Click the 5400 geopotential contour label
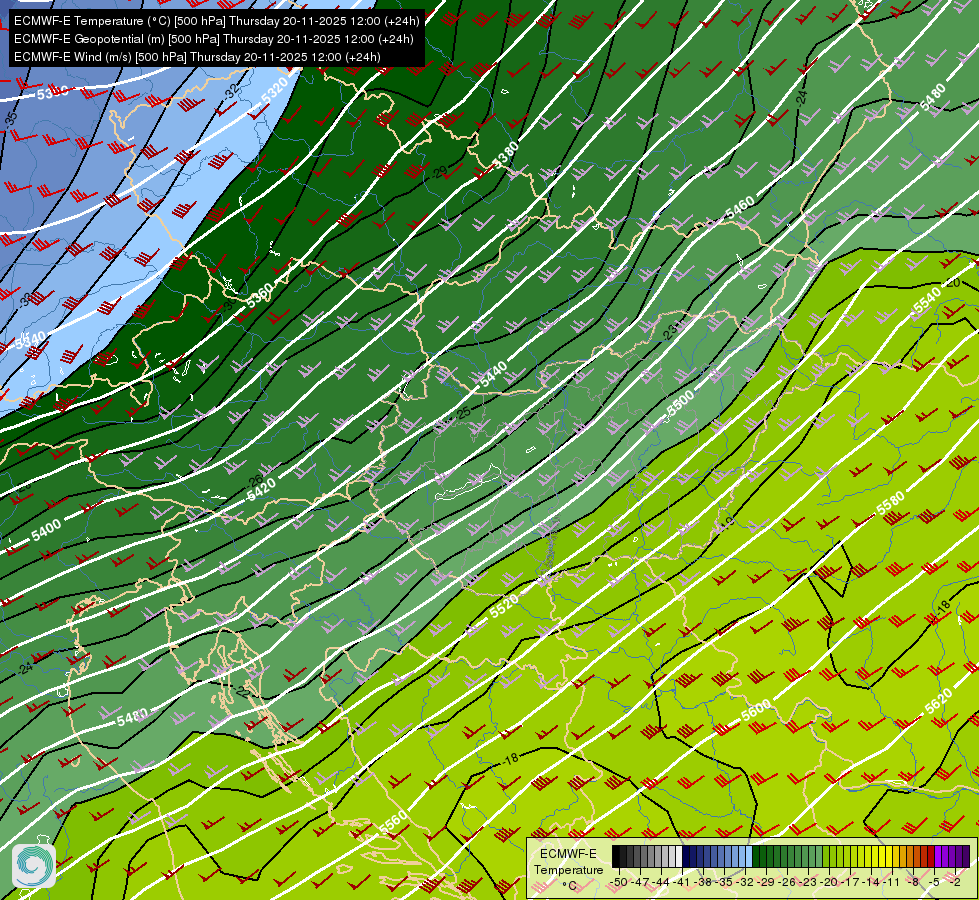Image resolution: width=979 pixels, height=900 pixels. pos(46,530)
